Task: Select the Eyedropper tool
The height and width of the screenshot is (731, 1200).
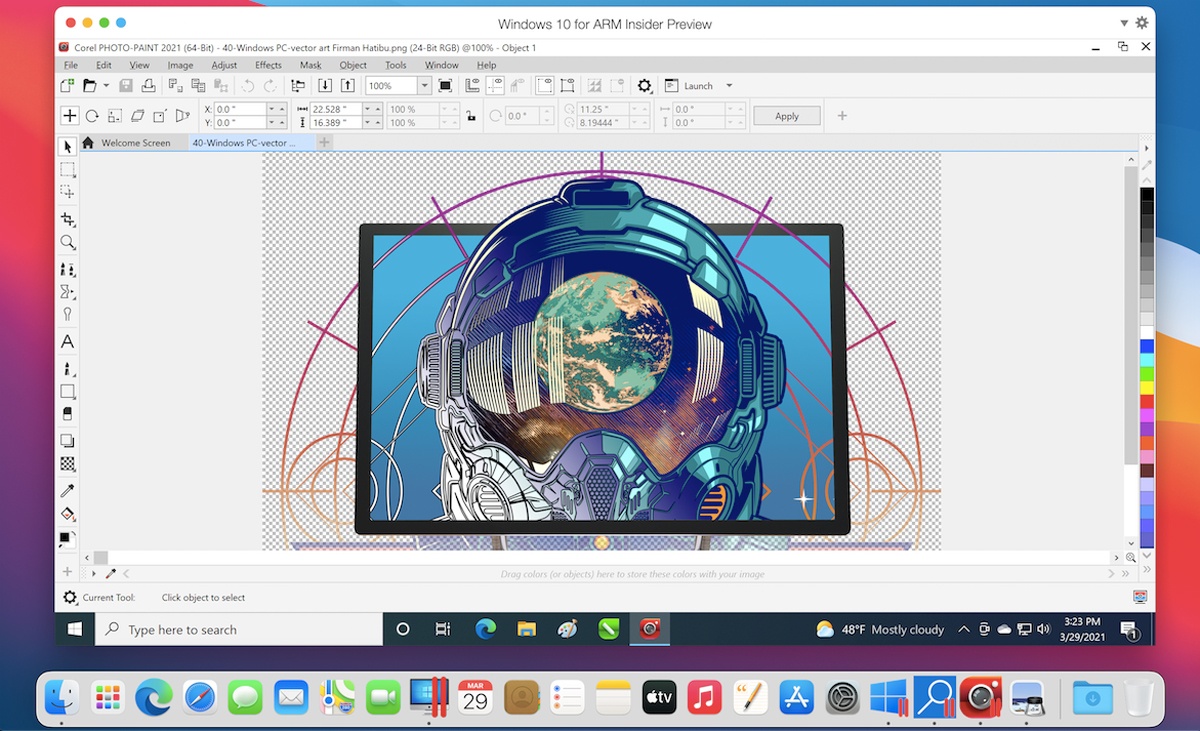Action: pos(68,491)
